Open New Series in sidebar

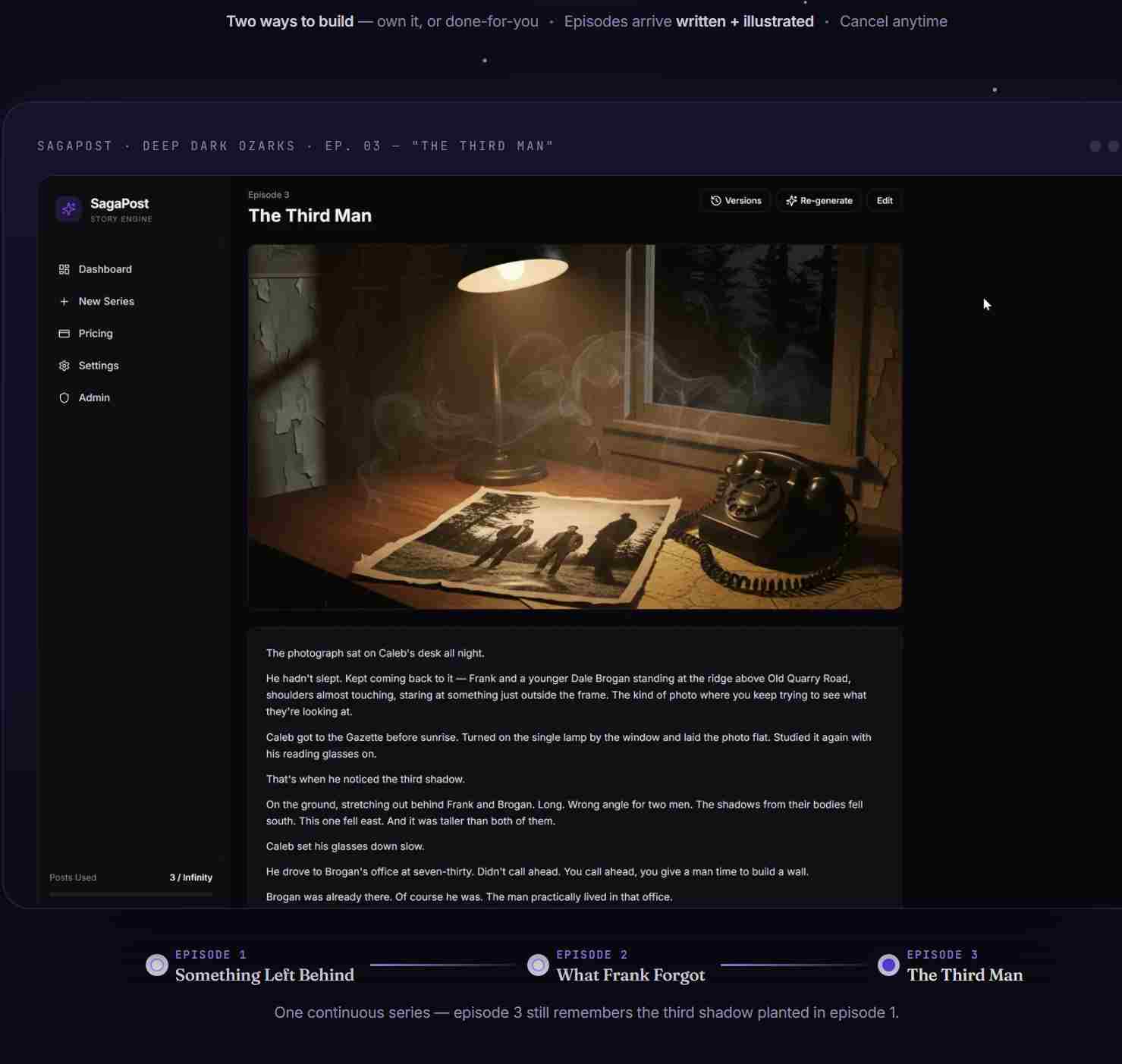tap(133, 301)
